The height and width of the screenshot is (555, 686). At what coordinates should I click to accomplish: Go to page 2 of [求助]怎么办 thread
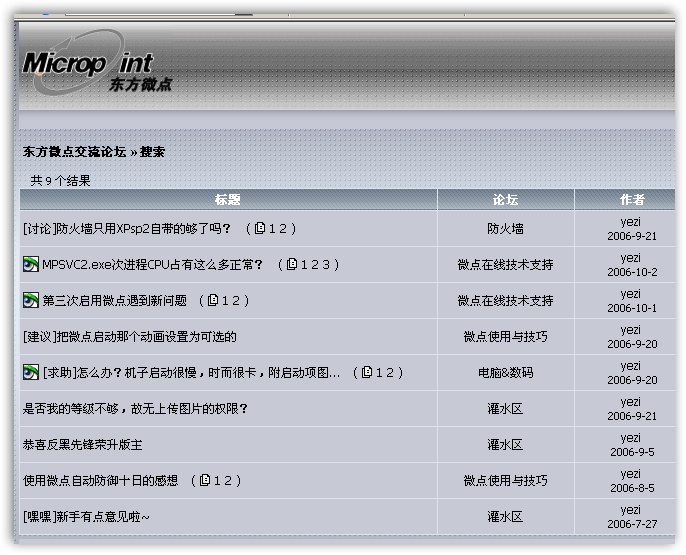[390, 373]
